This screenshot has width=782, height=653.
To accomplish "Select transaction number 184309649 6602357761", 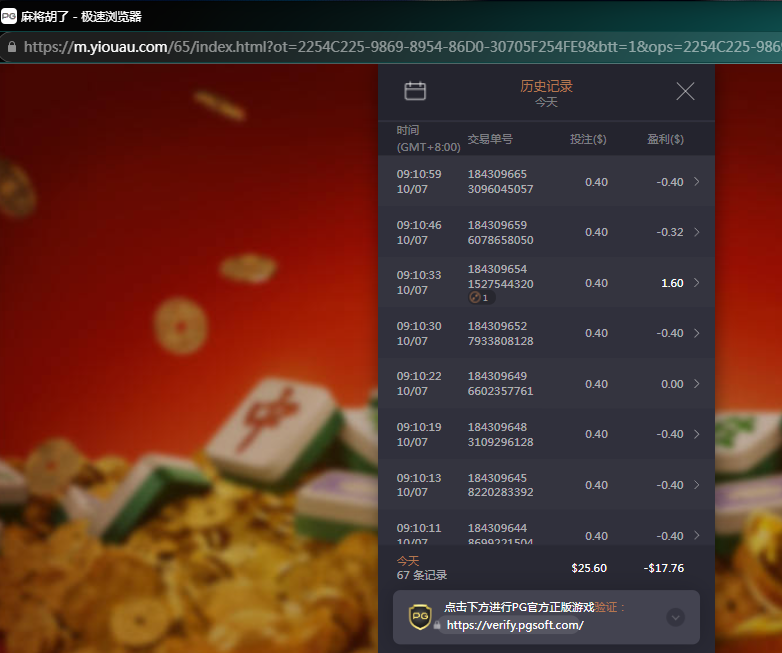I will click(500, 384).
